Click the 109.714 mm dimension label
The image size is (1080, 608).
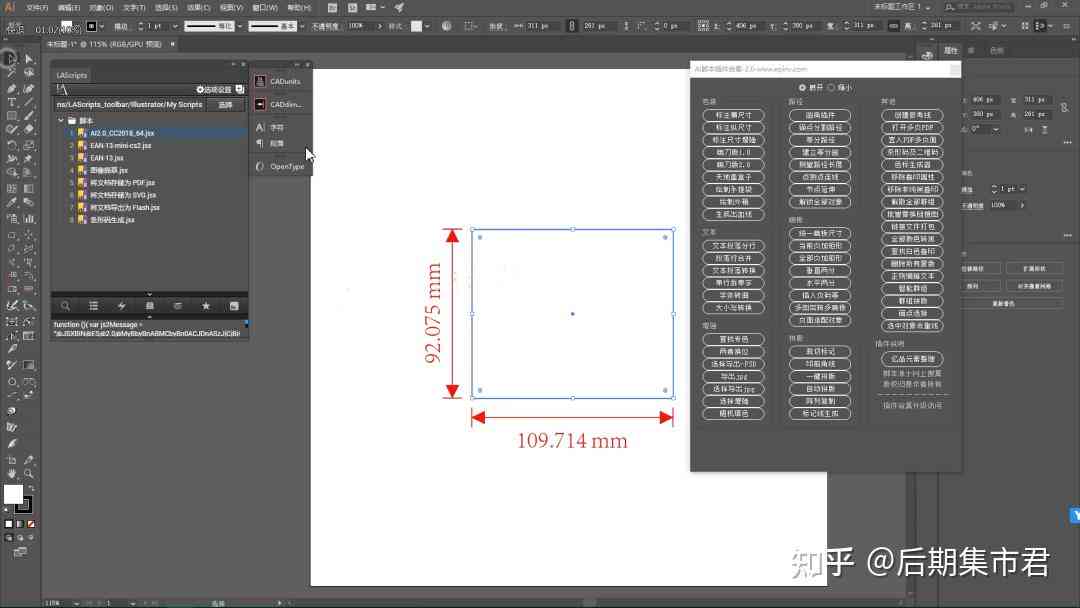(572, 441)
